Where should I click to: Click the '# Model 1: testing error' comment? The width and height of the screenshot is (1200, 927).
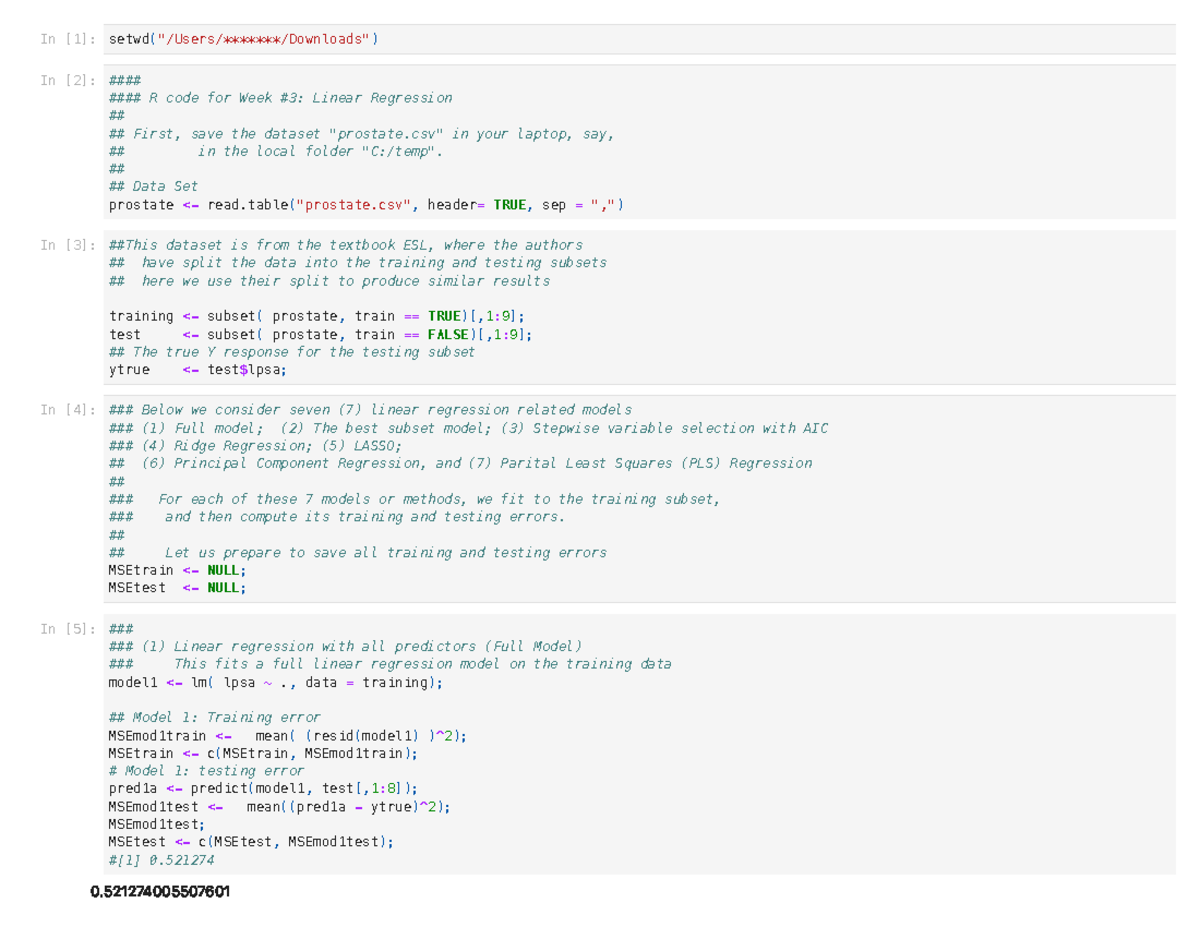coord(206,771)
